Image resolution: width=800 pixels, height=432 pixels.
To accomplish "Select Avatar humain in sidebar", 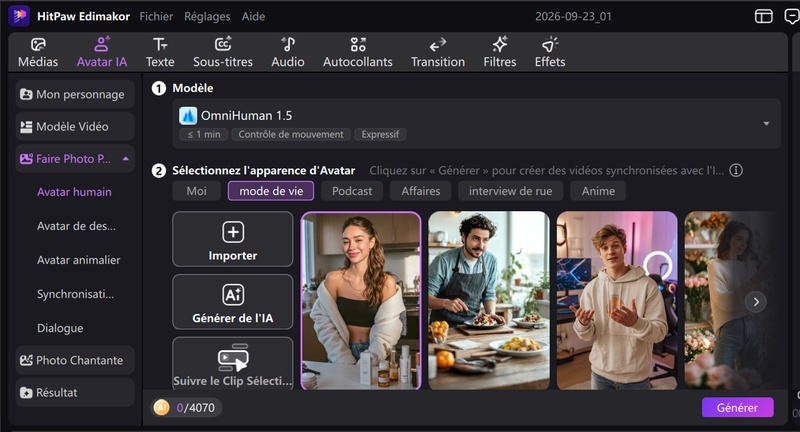I will [x=74, y=192].
